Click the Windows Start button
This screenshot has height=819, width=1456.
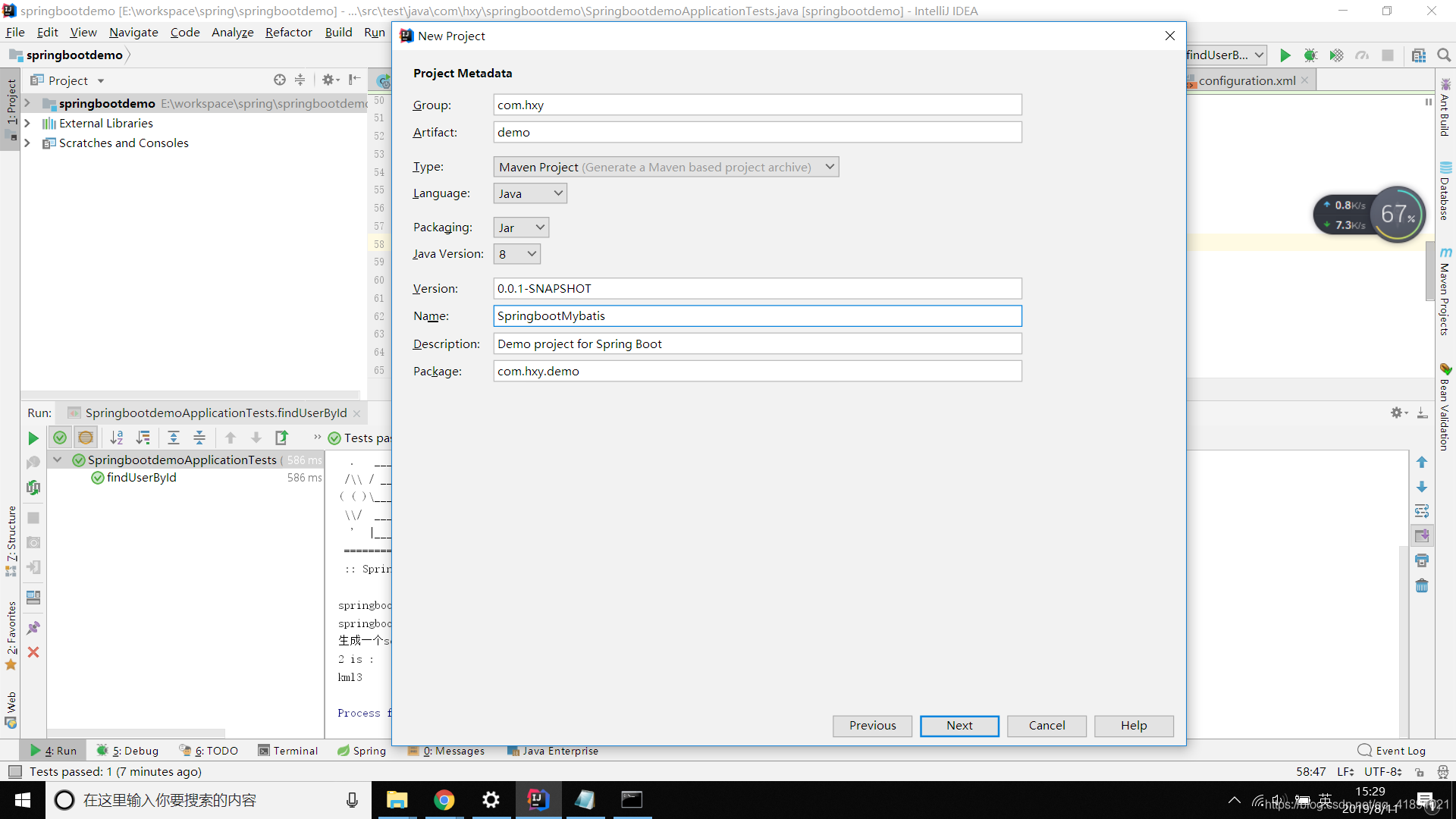coord(23,800)
